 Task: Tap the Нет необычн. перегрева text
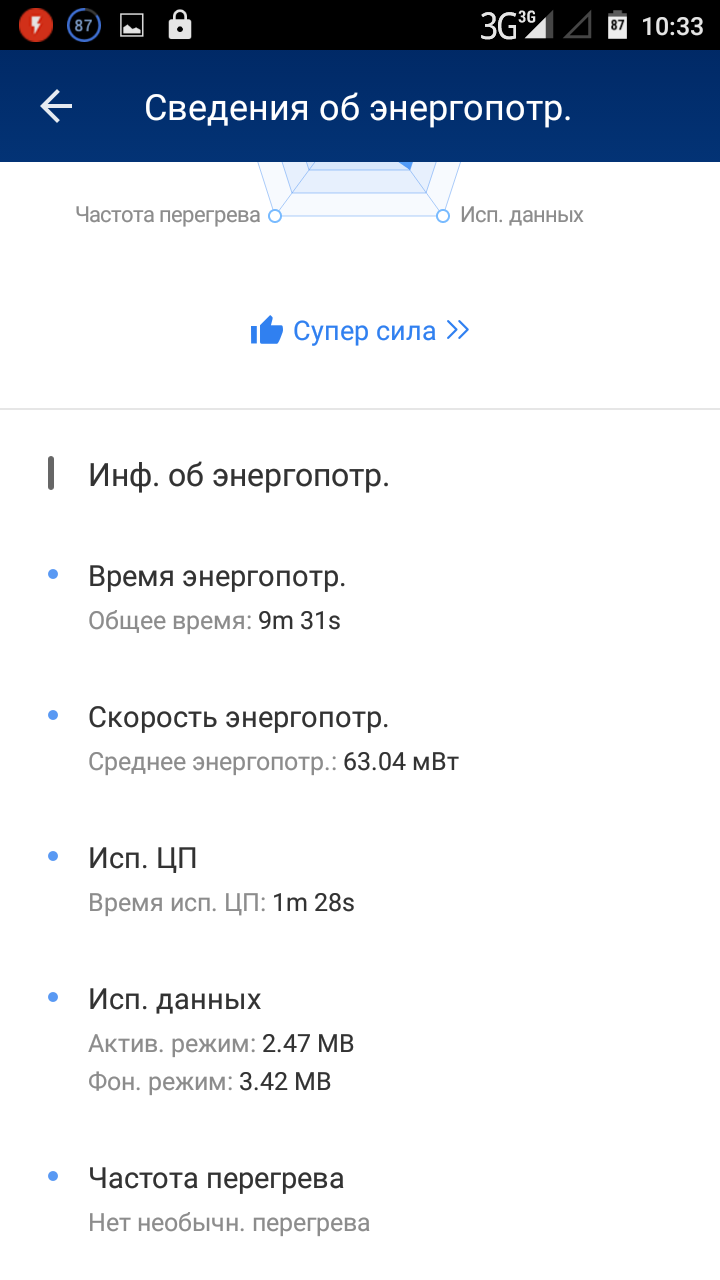[229, 1222]
